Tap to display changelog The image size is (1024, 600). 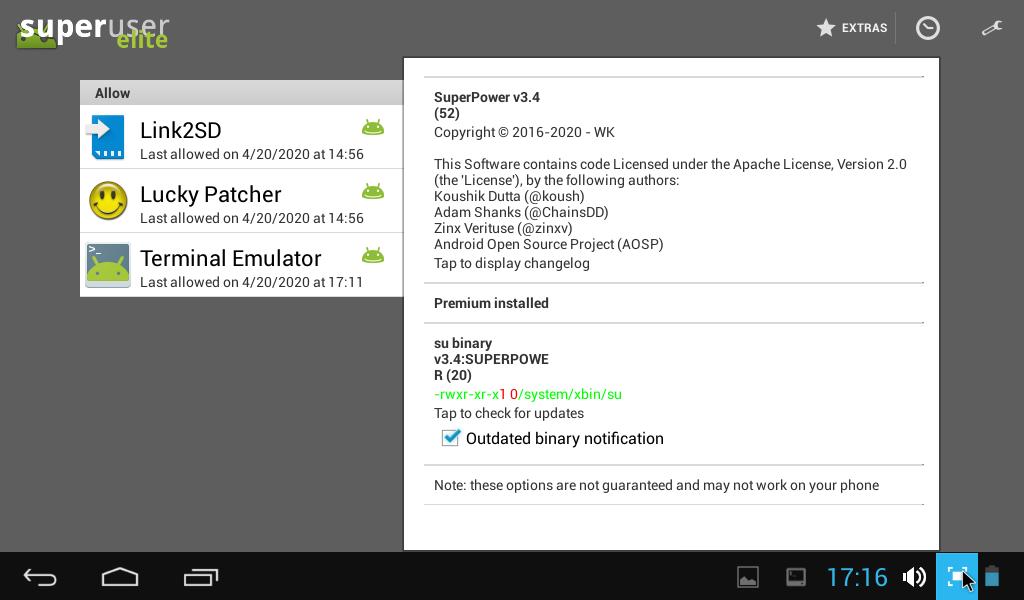click(x=511, y=263)
